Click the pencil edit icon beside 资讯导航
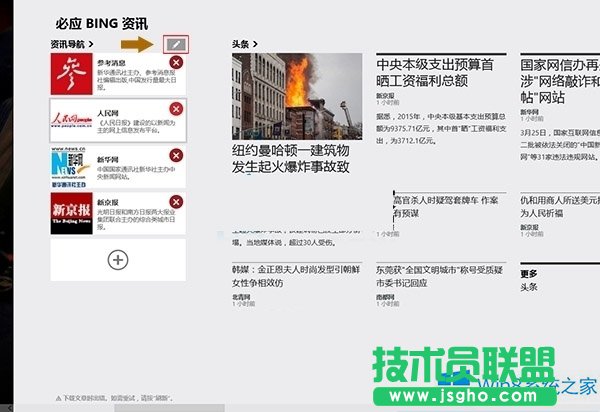The width and height of the screenshot is (600, 412). [x=176, y=44]
